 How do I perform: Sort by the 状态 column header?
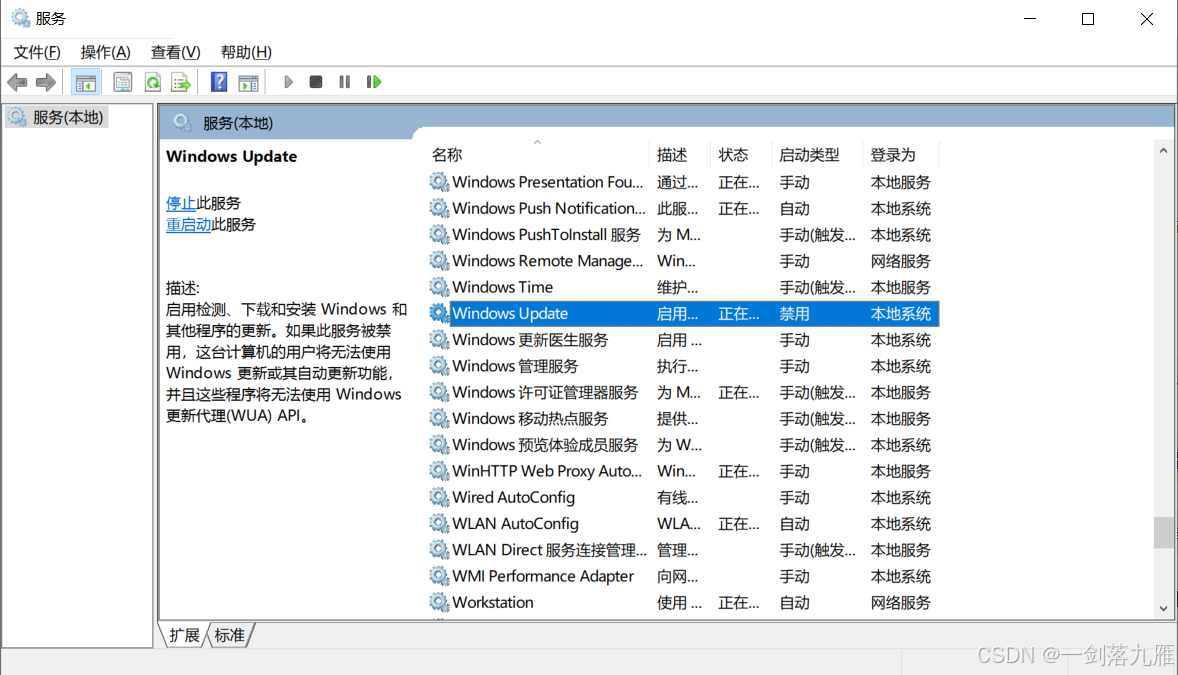(x=740, y=155)
